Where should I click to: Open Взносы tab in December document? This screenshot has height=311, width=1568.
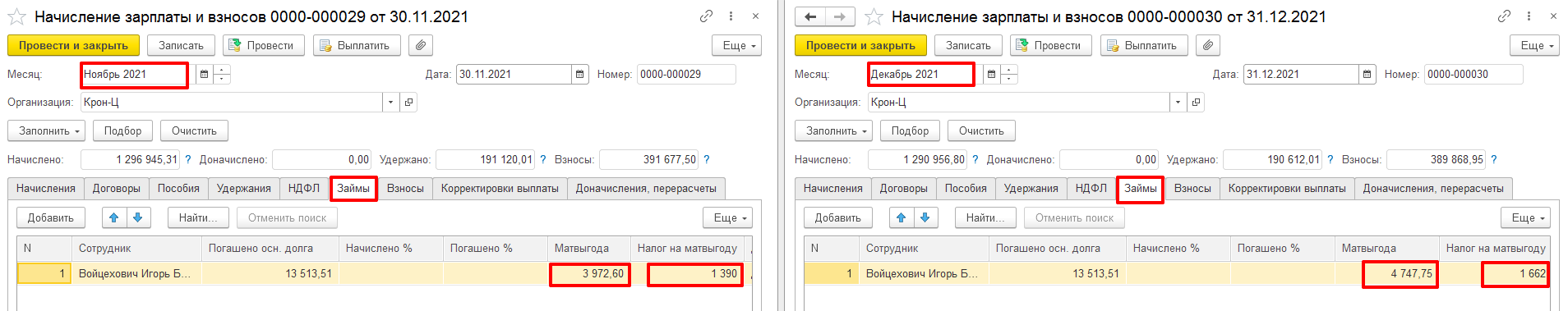[1192, 189]
